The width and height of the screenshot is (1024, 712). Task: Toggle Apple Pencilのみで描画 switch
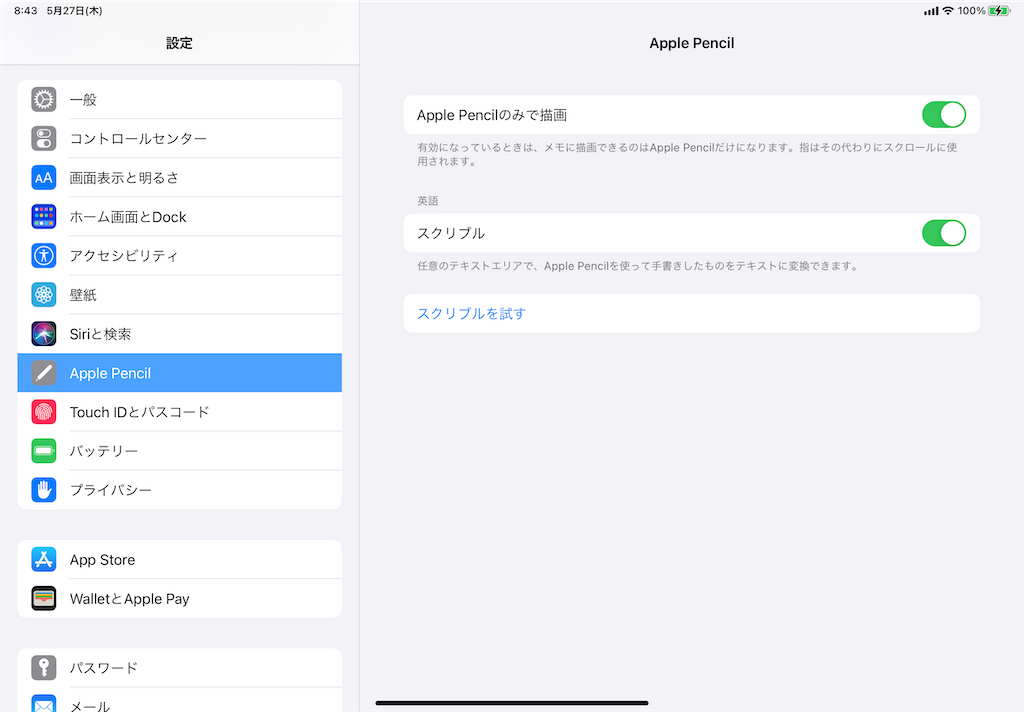pyautogui.click(x=944, y=115)
